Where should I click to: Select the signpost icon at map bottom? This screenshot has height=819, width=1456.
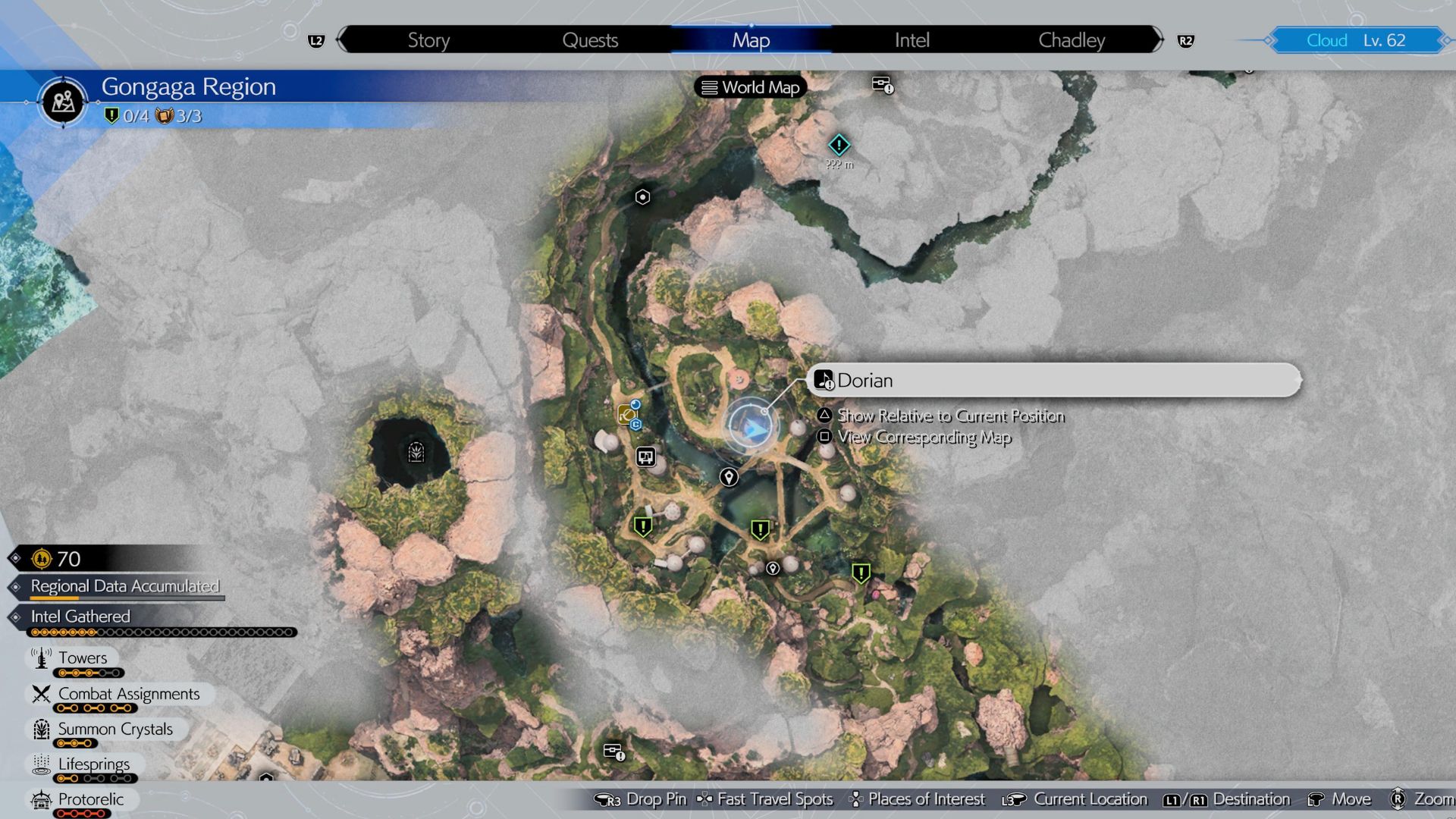[x=613, y=752]
